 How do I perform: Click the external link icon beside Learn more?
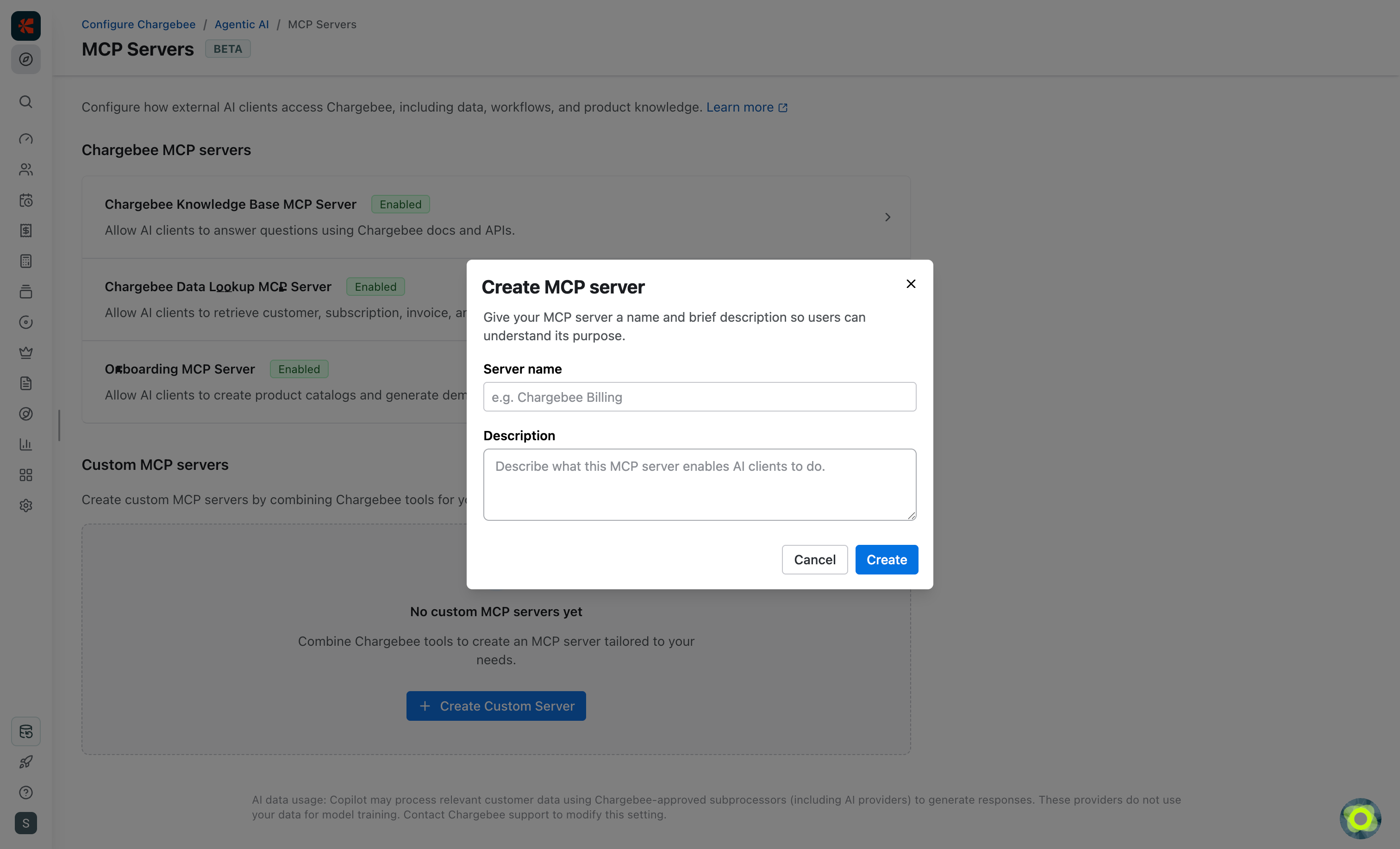(783, 108)
